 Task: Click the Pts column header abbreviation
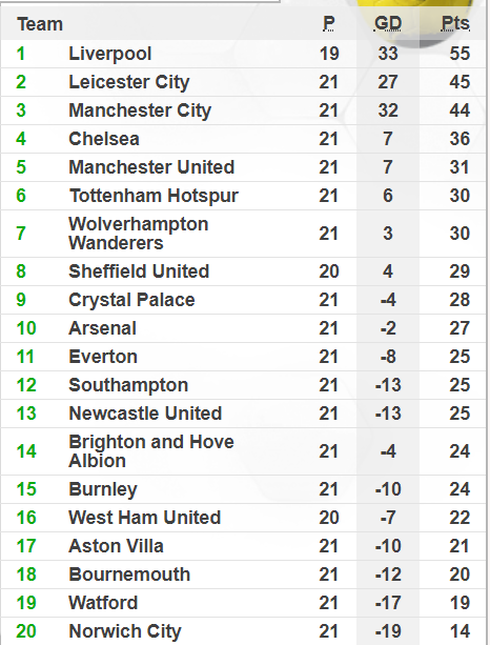point(455,23)
